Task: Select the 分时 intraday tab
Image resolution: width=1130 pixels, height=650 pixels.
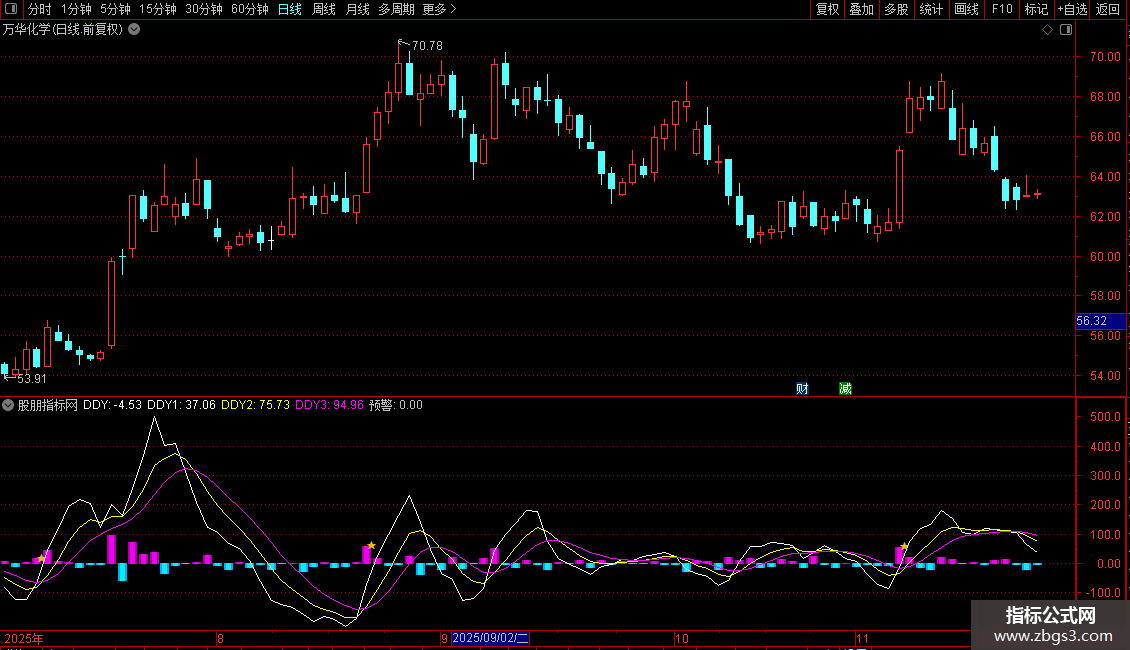Action: point(39,9)
